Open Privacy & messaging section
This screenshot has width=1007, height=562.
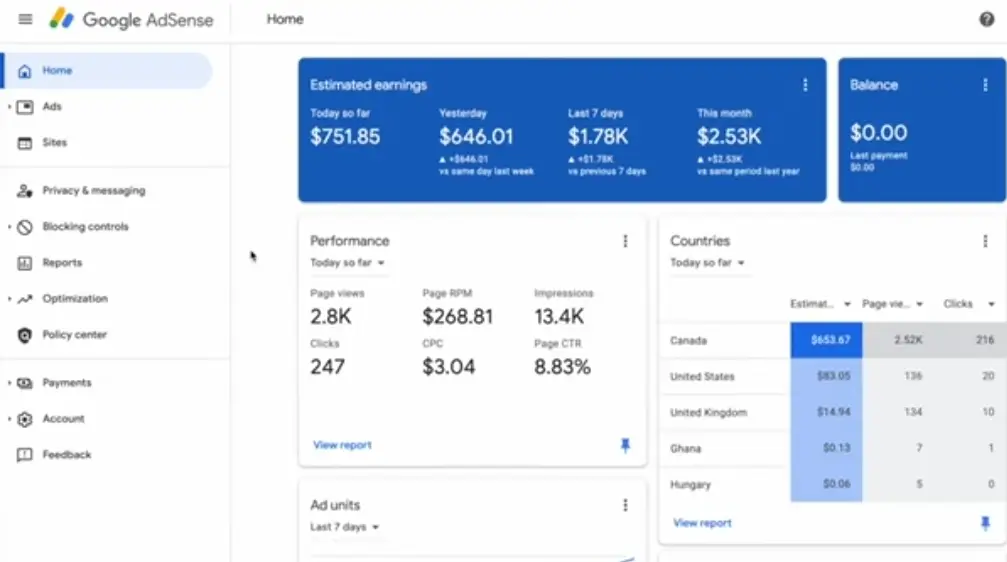pos(94,191)
